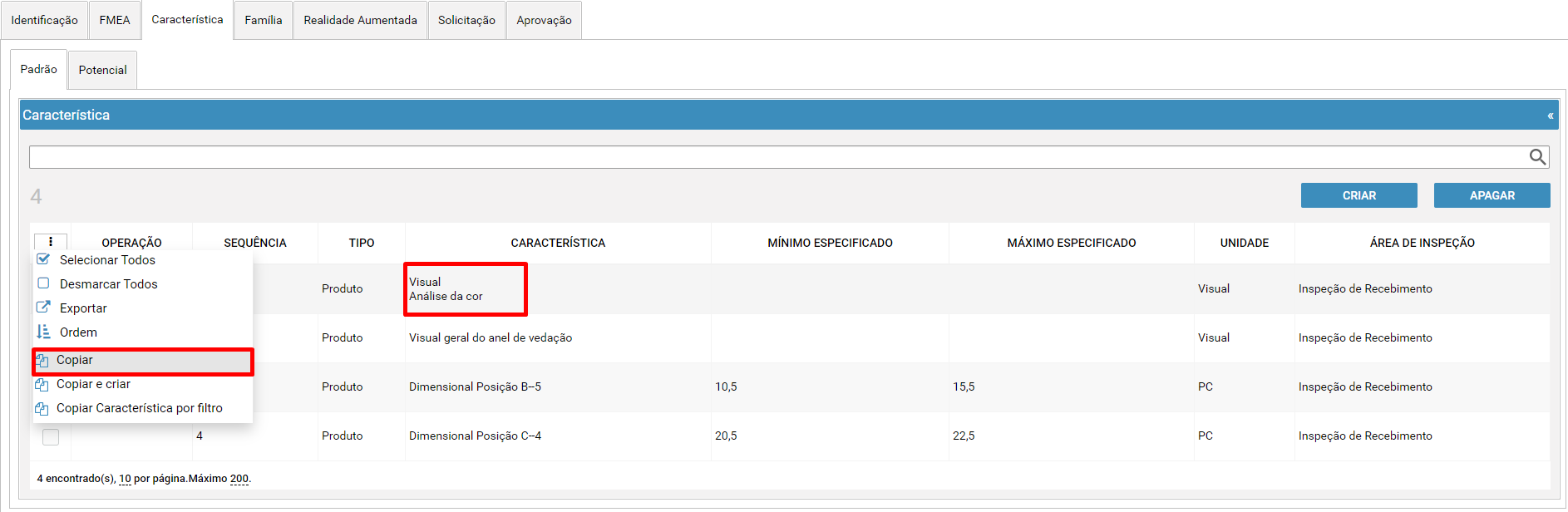Click the TIPO column header
This screenshot has height=512, width=1568.
[362, 243]
